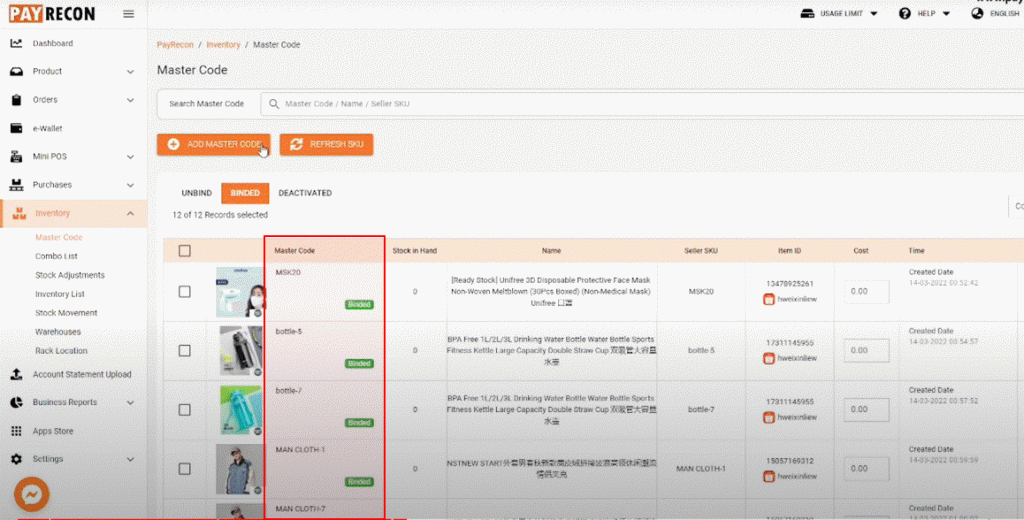
Task: Edit the cost field for bottle-7
Action: [867, 410]
